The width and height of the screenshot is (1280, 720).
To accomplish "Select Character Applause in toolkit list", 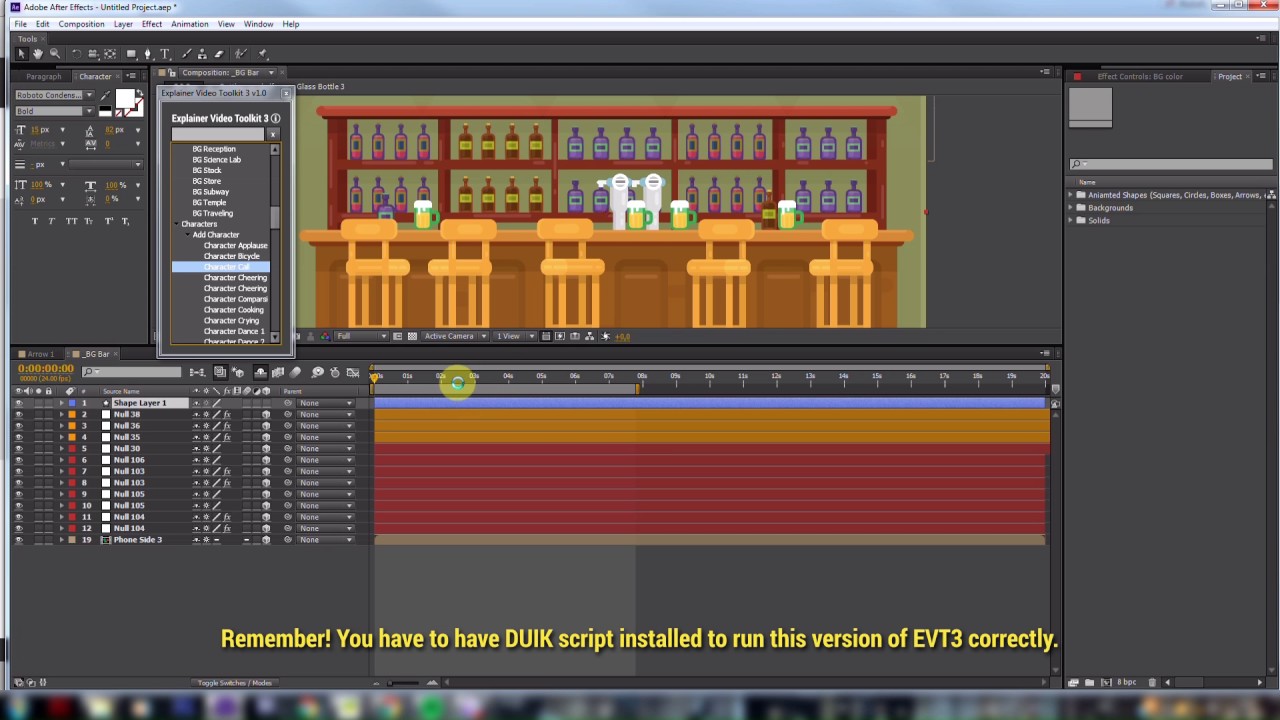I will (x=235, y=246).
